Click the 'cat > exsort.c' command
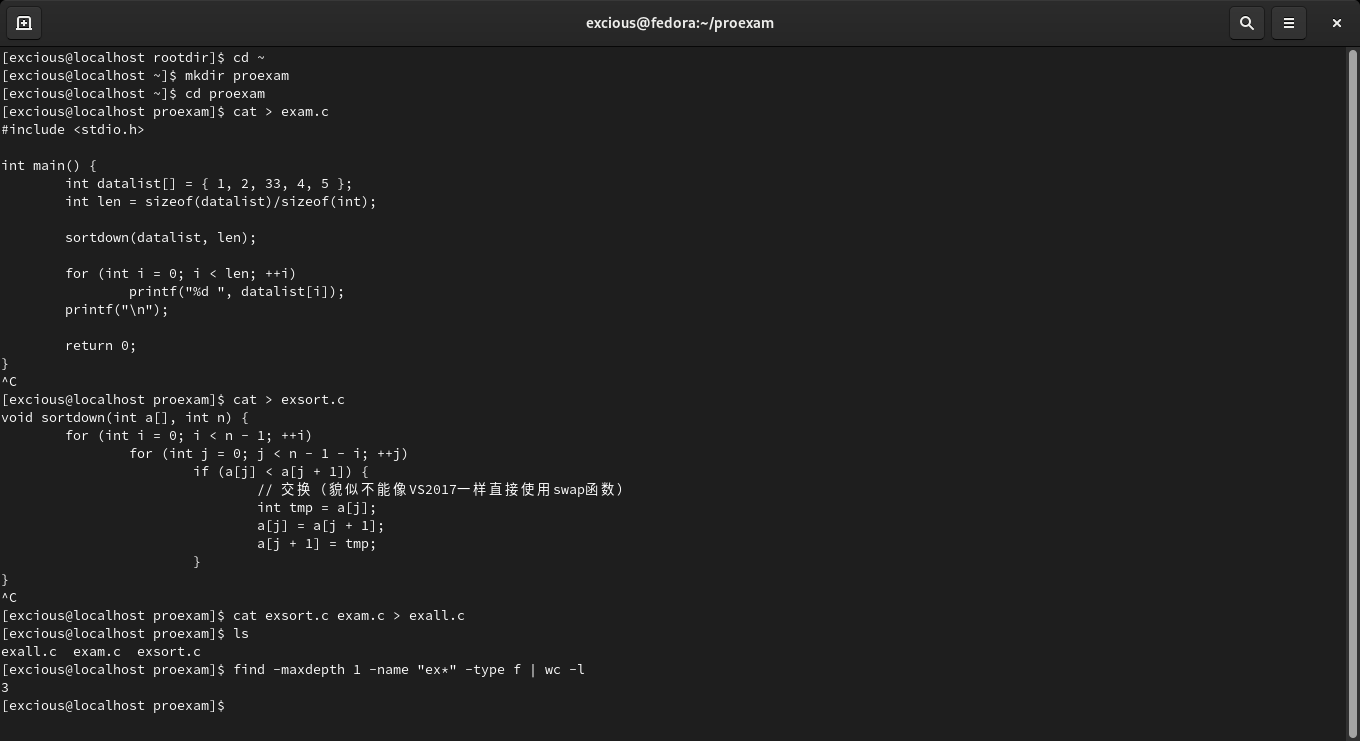The image size is (1360, 741). coord(289,400)
